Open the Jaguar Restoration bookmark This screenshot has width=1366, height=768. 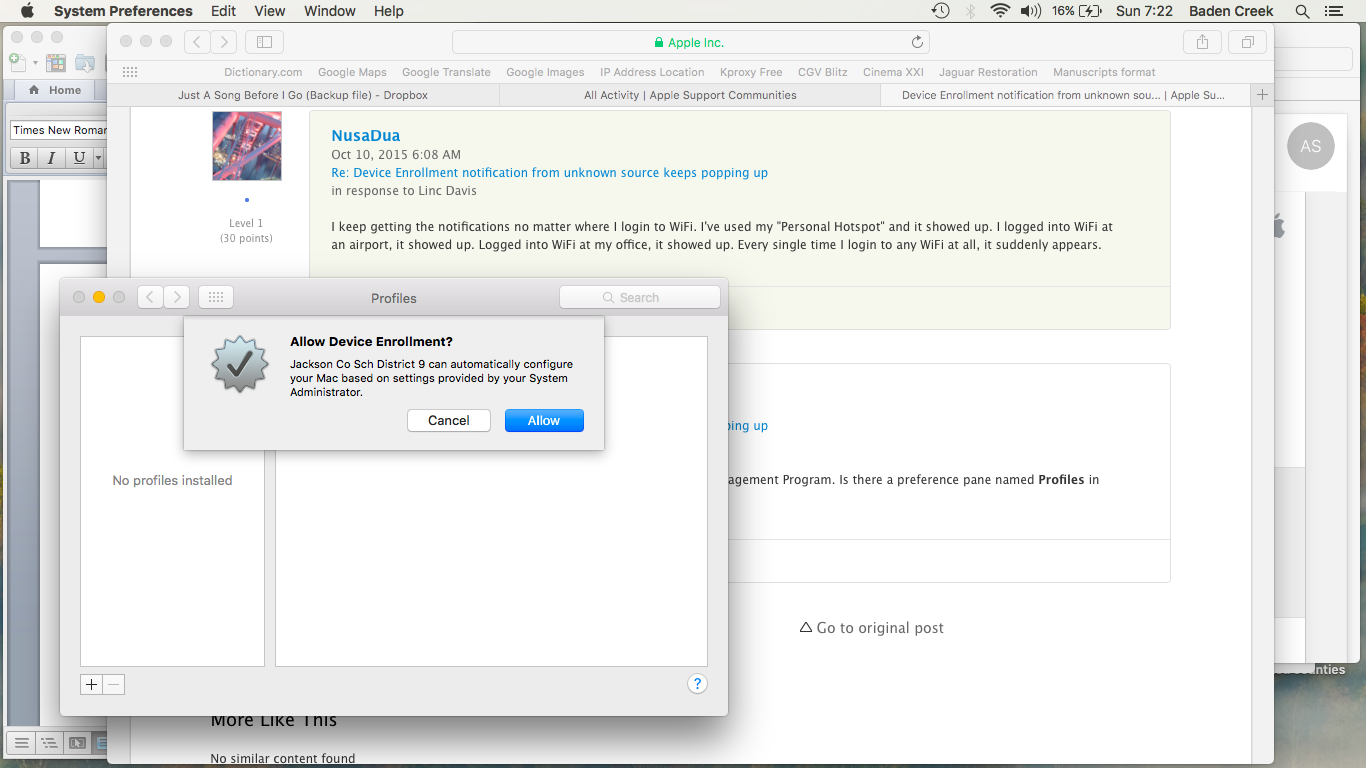(988, 72)
